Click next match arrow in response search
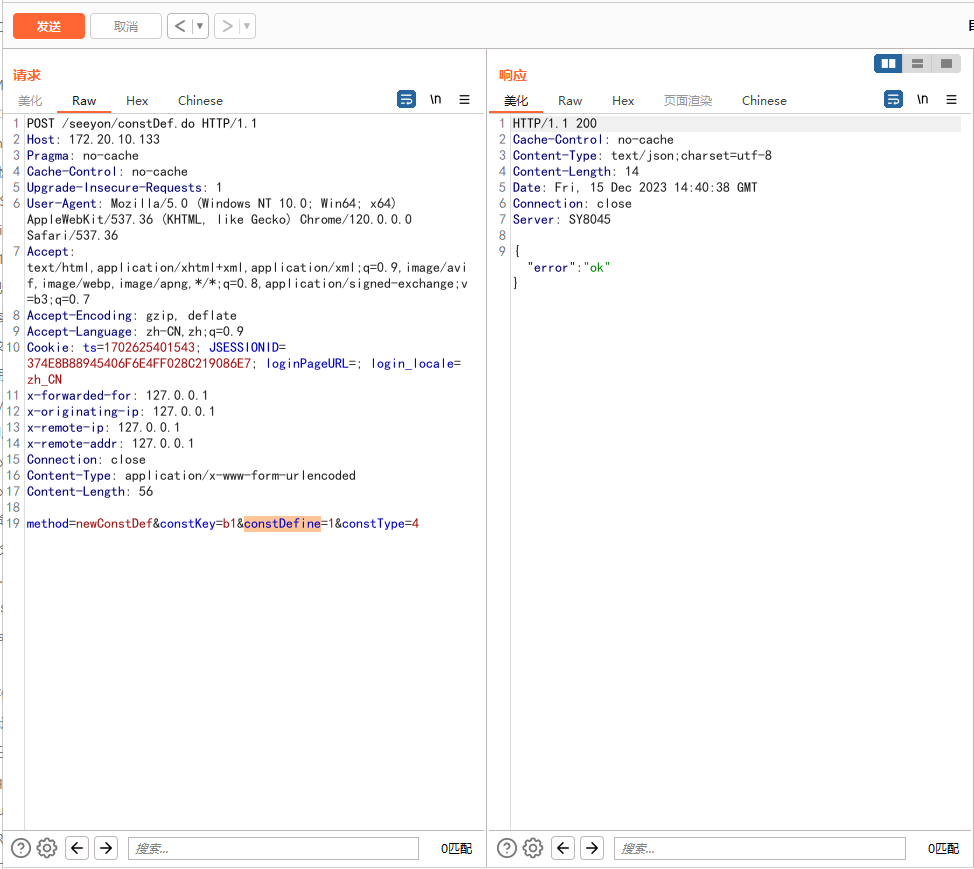This screenshot has width=974, height=869. 592,848
